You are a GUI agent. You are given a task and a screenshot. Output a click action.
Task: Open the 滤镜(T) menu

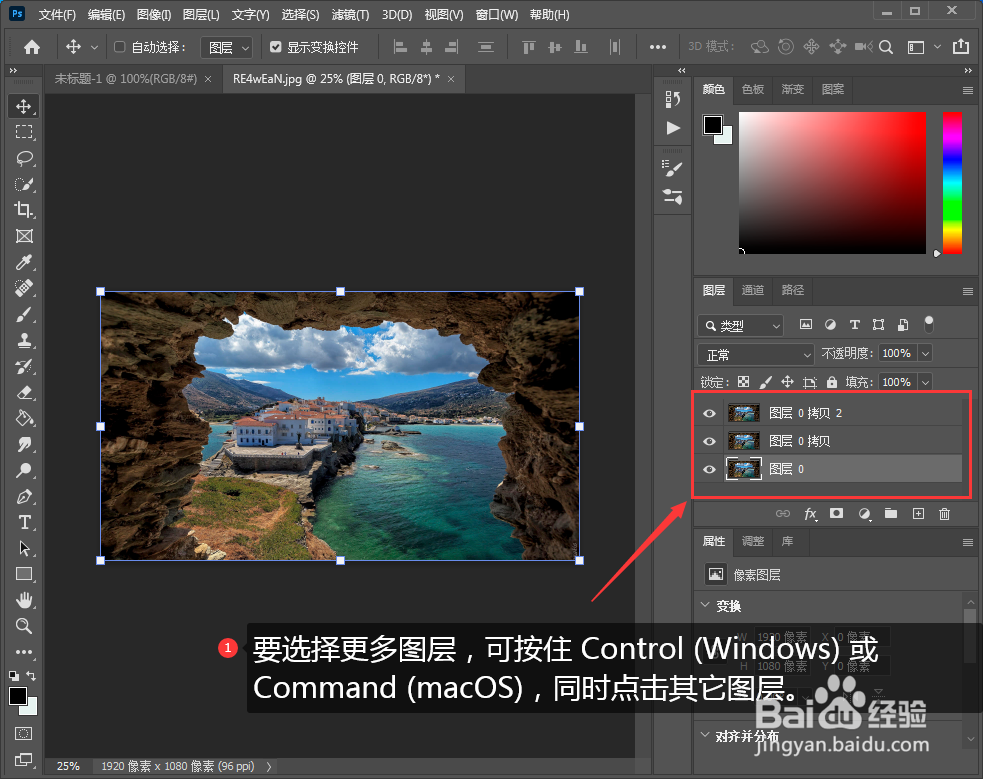click(350, 14)
